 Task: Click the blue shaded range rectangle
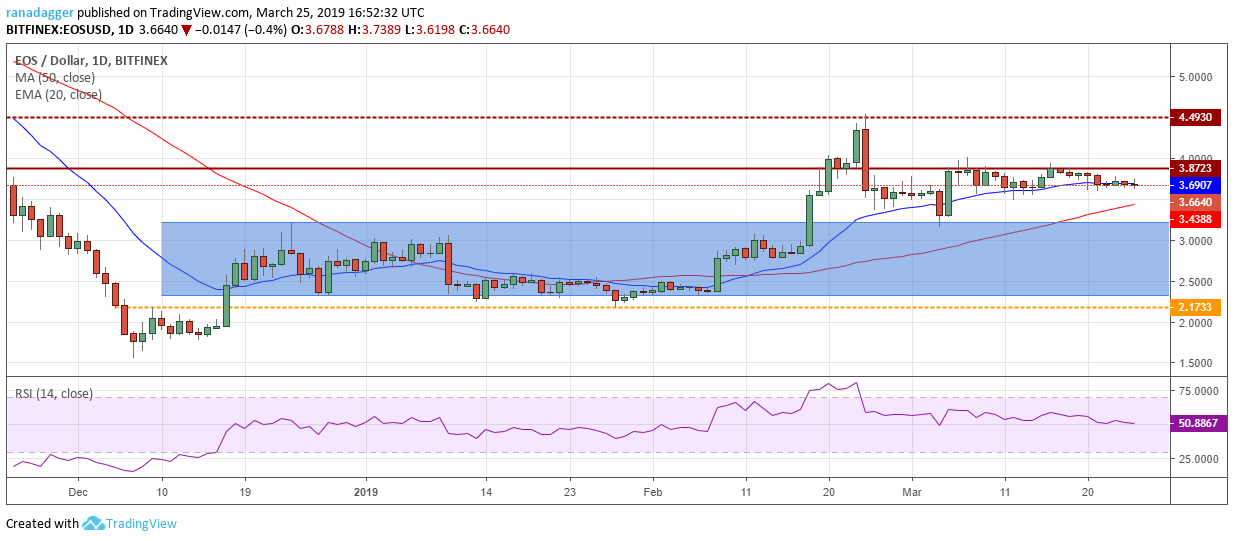(664, 258)
